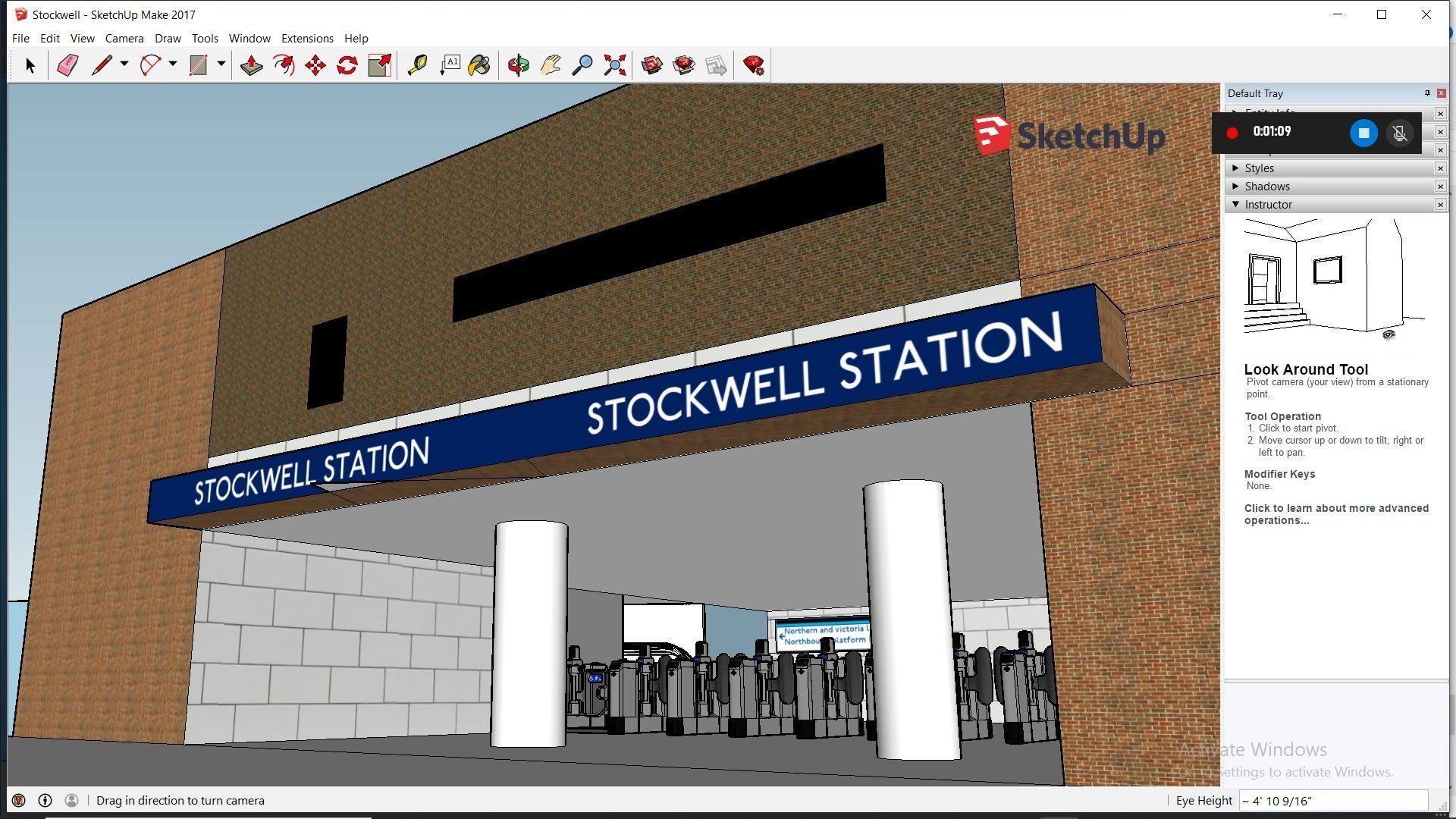Expand the Shadows panel

tap(1266, 187)
